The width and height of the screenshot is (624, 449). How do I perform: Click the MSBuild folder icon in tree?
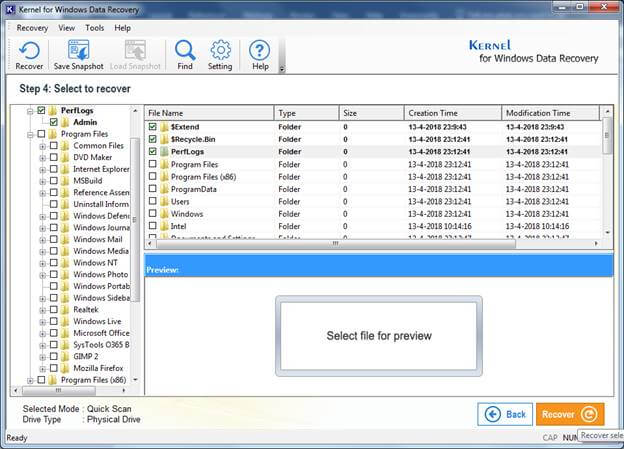[x=65, y=181]
